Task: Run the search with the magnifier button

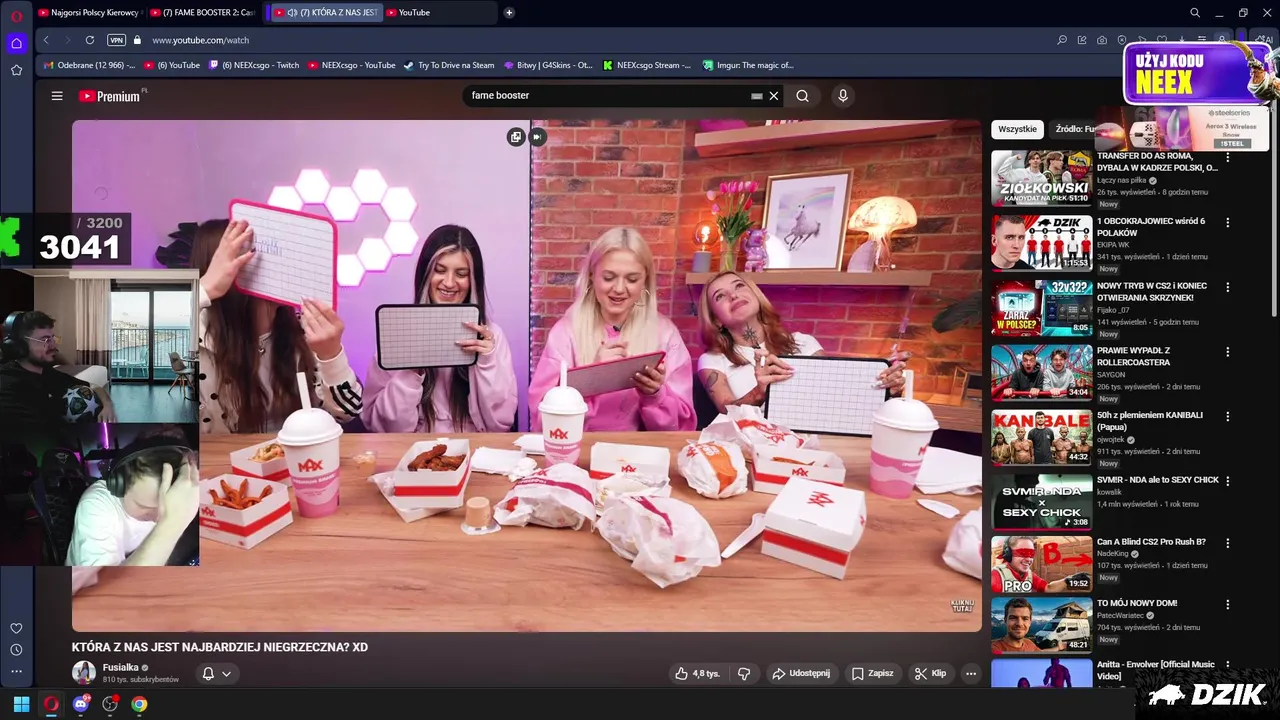Action: point(802,96)
